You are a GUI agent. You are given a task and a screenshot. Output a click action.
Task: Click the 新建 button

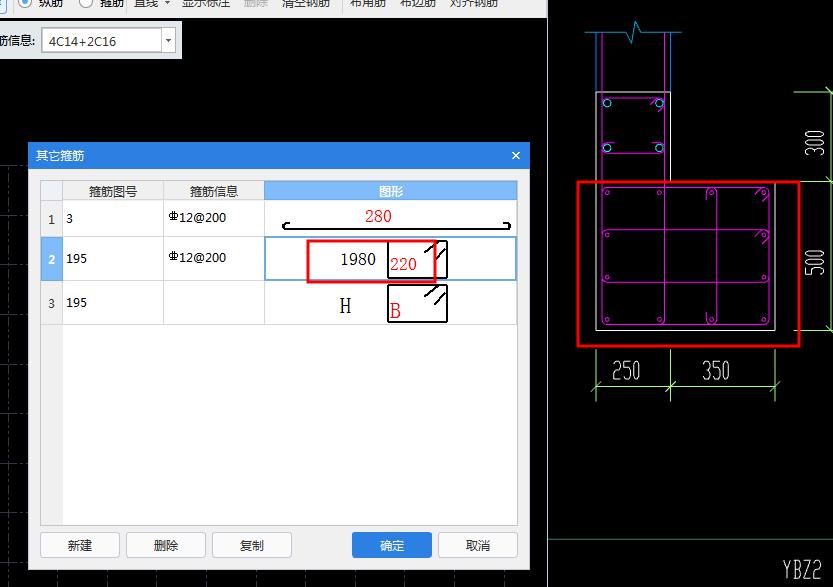pos(80,545)
